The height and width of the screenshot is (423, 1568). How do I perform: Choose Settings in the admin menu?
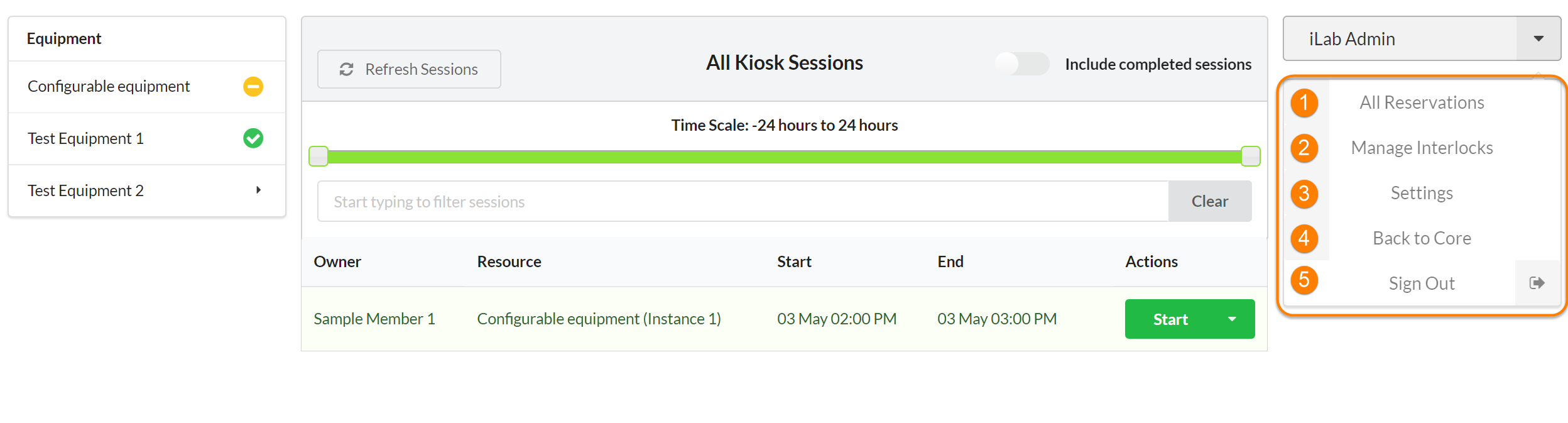pos(1422,193)
